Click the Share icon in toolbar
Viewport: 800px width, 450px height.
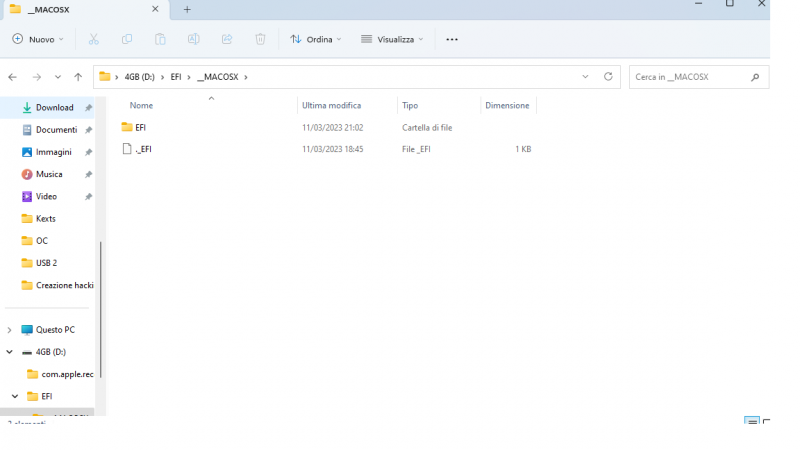tap(227, 39)
